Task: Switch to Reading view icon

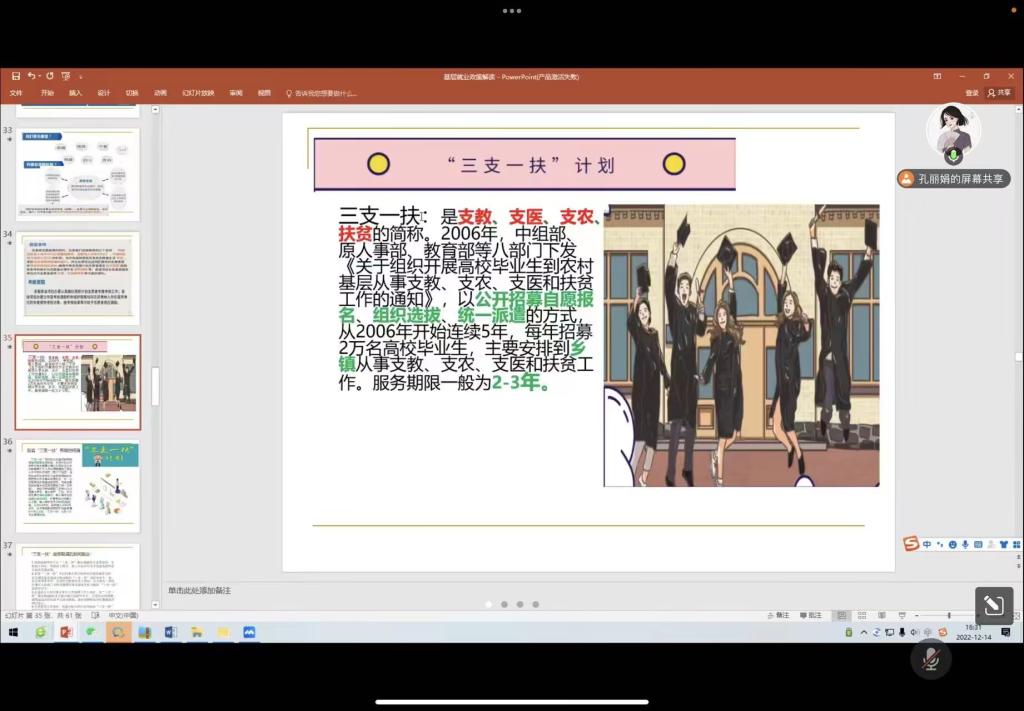Action: pos(881,615)
